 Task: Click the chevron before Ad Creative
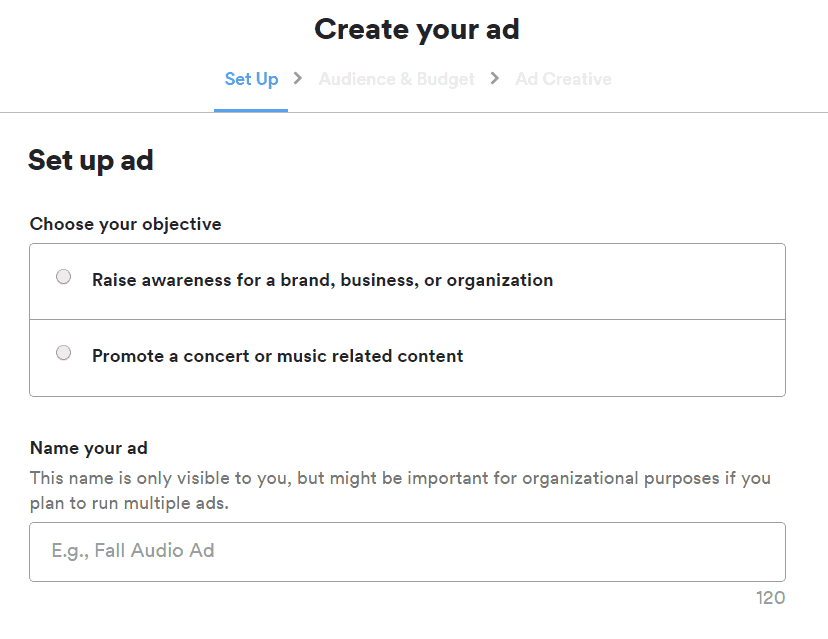tap(493, 79)
